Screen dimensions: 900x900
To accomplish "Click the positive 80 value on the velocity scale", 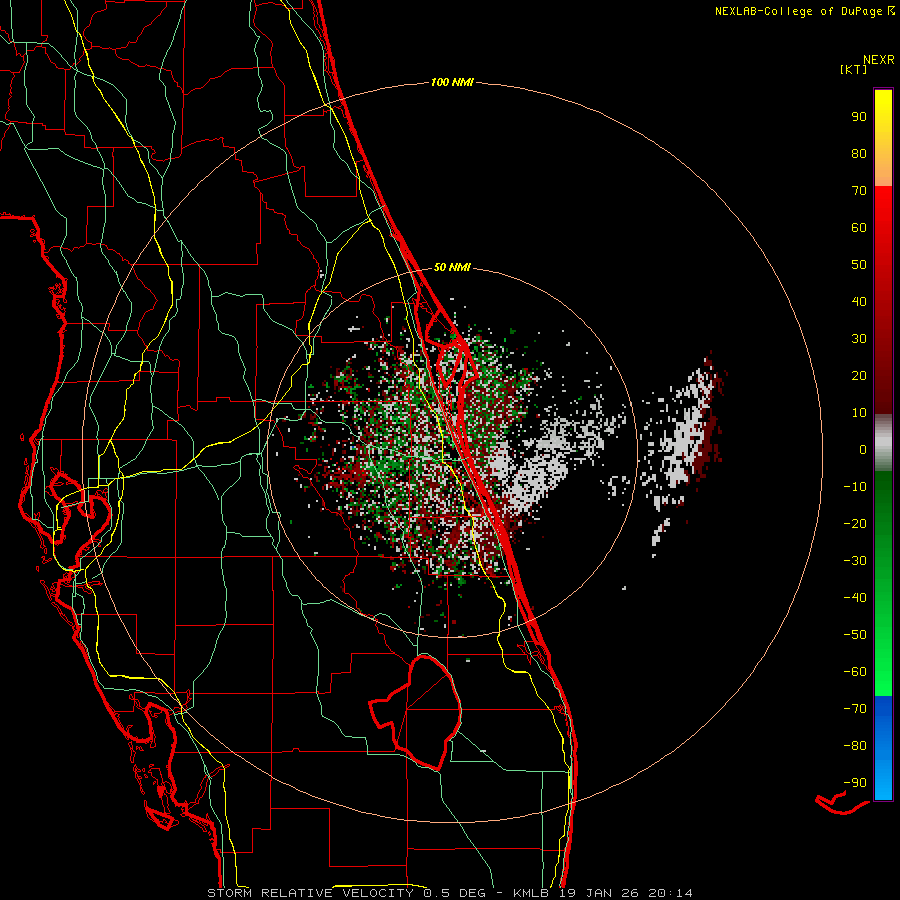I will 859,154.
